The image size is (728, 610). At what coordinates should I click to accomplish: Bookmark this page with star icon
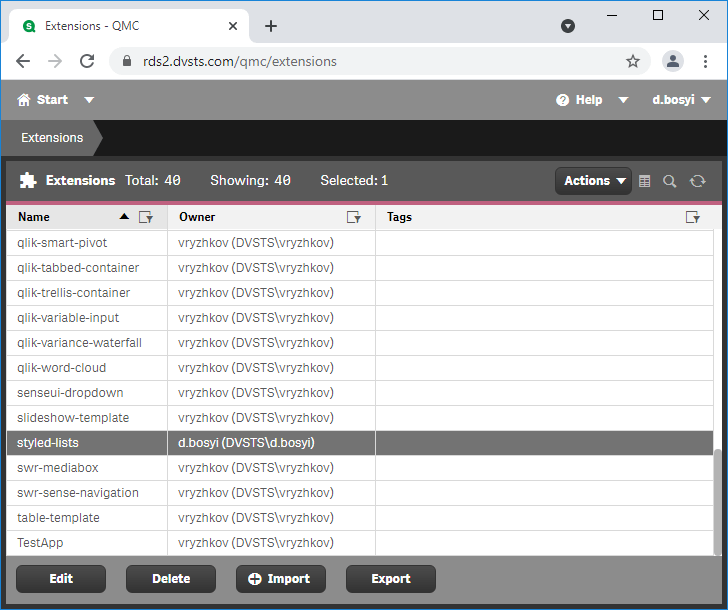[x=632, y=61]
